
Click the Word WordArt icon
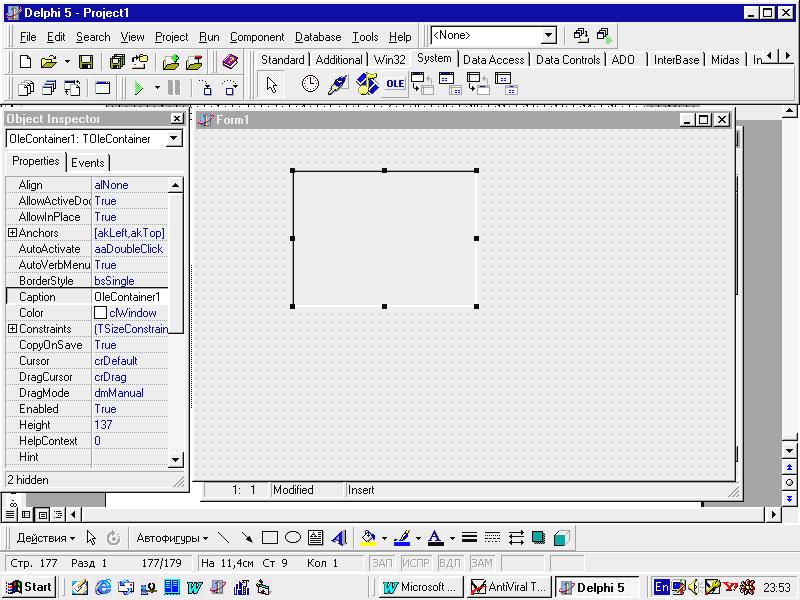[339, 538]
